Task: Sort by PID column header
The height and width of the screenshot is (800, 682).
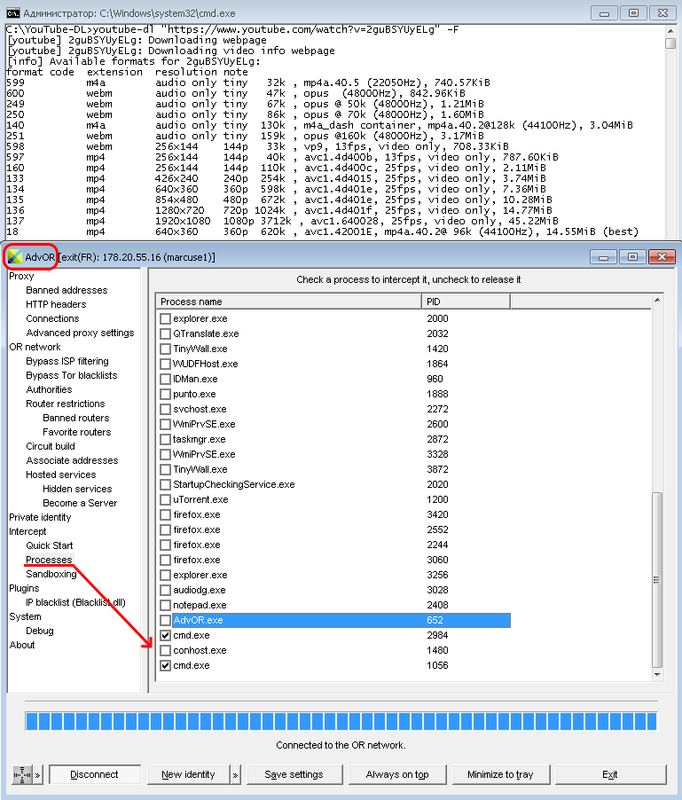Action: point(466,302)
